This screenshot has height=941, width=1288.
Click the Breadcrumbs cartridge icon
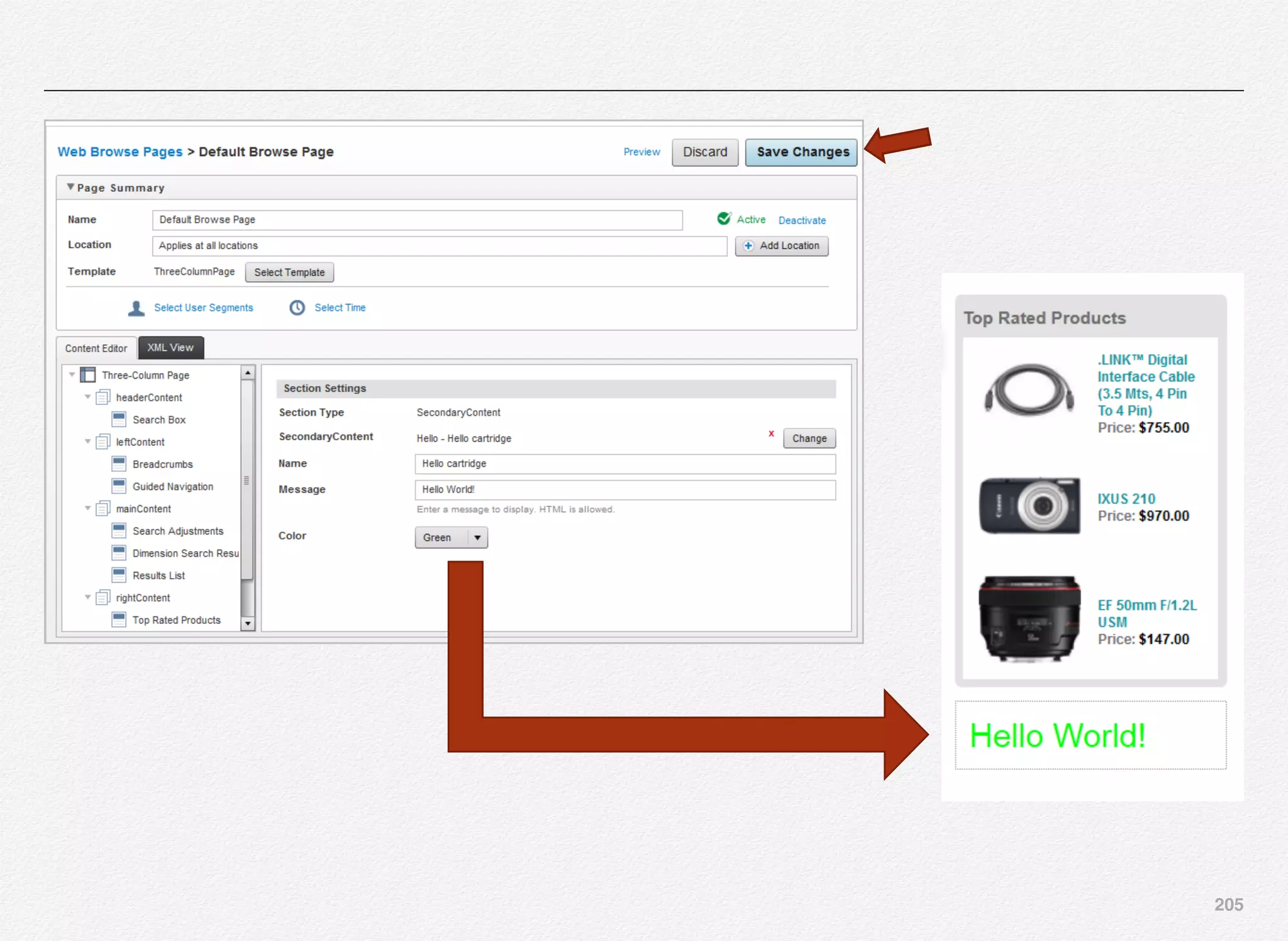point(118,464)
